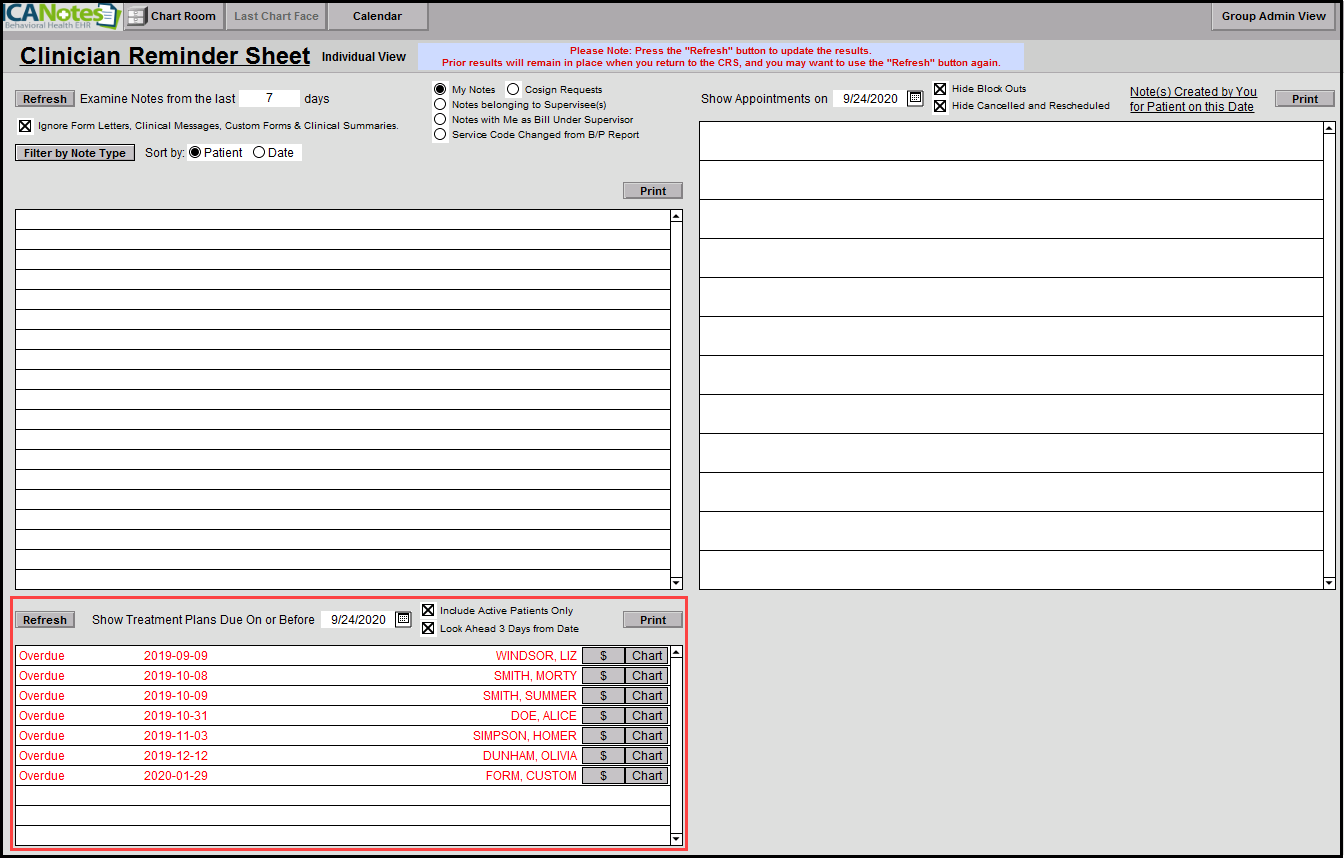Viewport: 1344px width, 858px height.
Task: Switch to Group Admin View
Action: pos(1273,17)
